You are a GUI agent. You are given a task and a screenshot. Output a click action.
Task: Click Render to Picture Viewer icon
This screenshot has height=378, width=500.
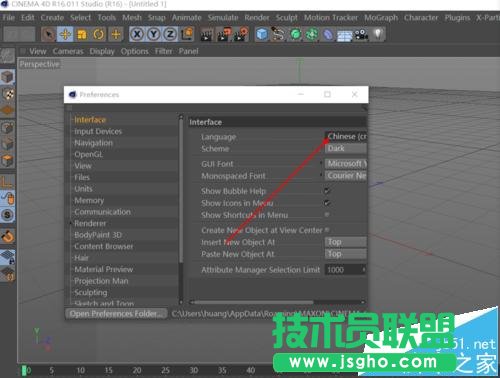tap(224, 34)
